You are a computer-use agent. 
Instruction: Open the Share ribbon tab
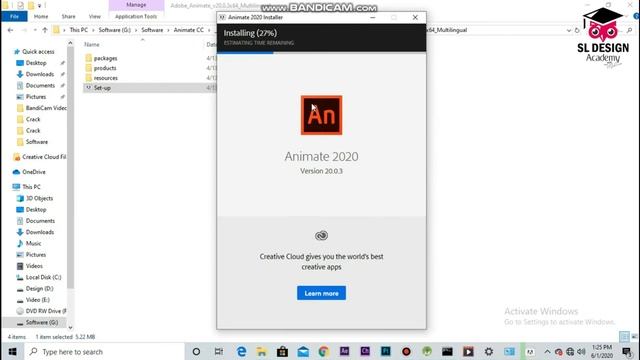click(68, 16)
